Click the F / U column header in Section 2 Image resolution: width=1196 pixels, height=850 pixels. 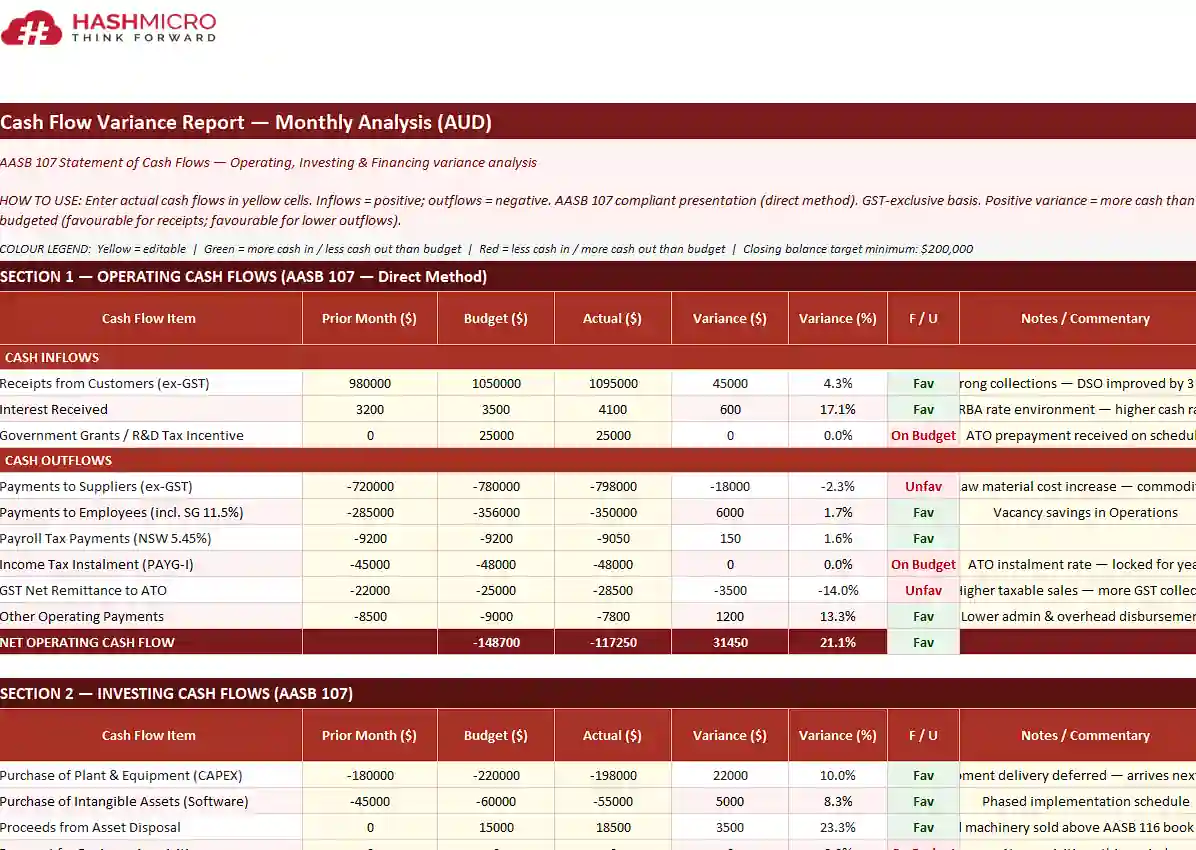(922, 735)
